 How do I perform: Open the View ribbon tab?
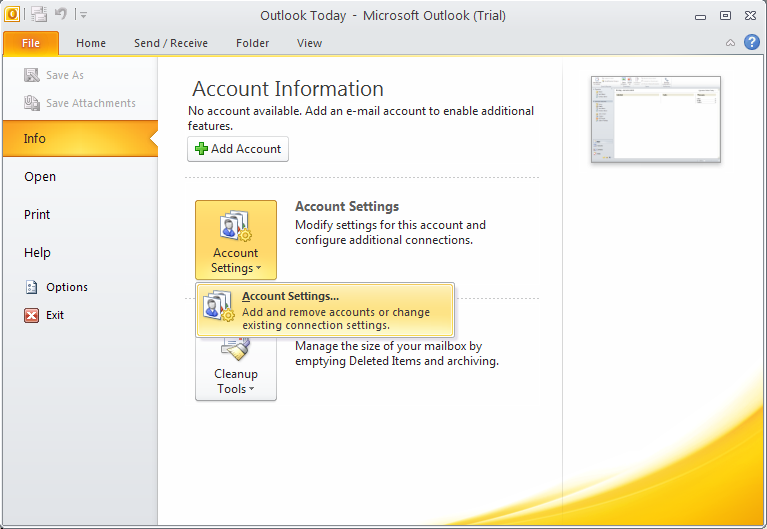point(309,43)
